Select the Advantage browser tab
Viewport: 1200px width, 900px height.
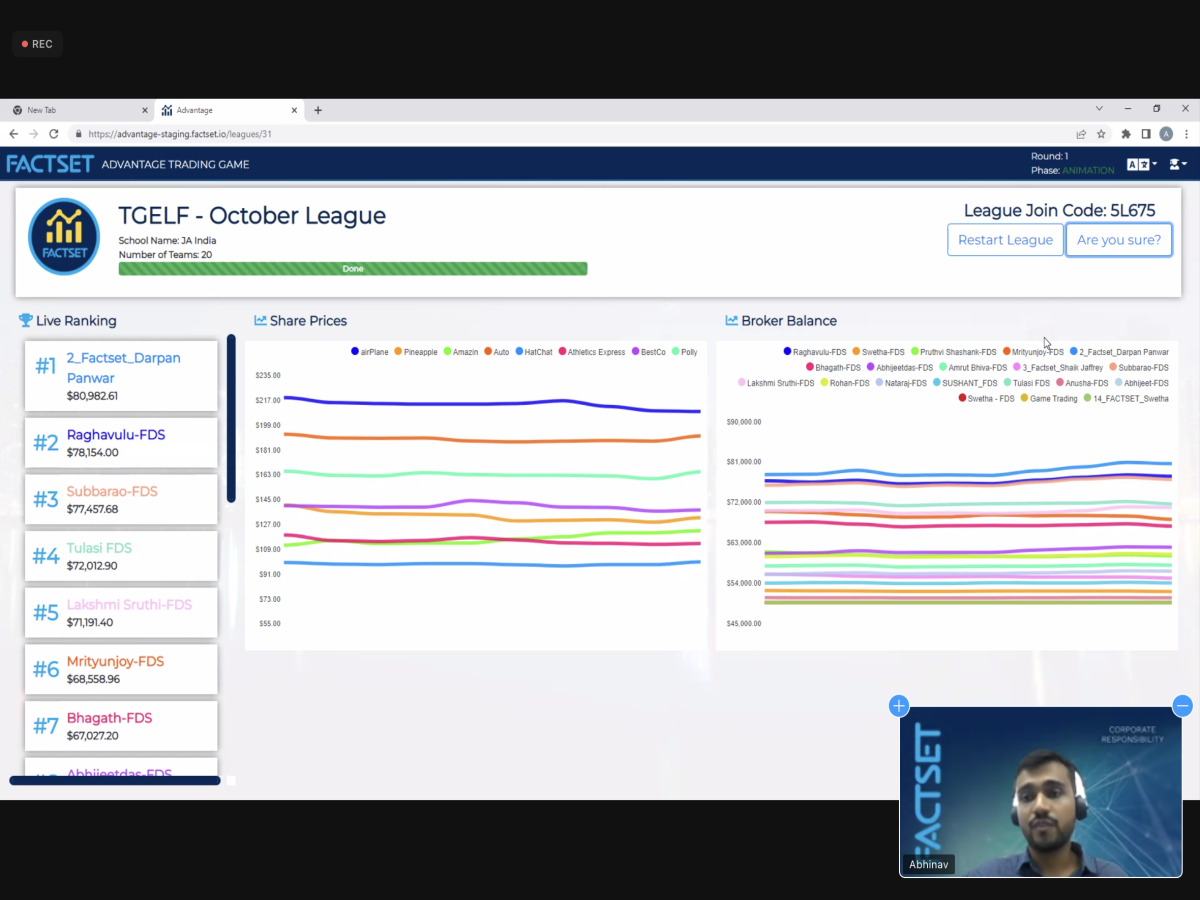[x=230, y=110]
